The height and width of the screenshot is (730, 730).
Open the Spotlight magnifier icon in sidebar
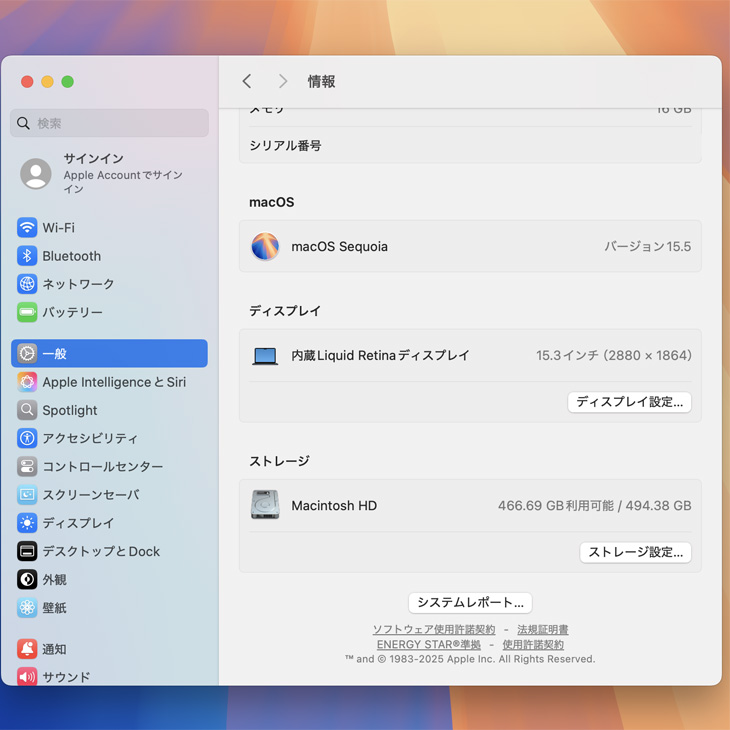click(x=27, y=410)
